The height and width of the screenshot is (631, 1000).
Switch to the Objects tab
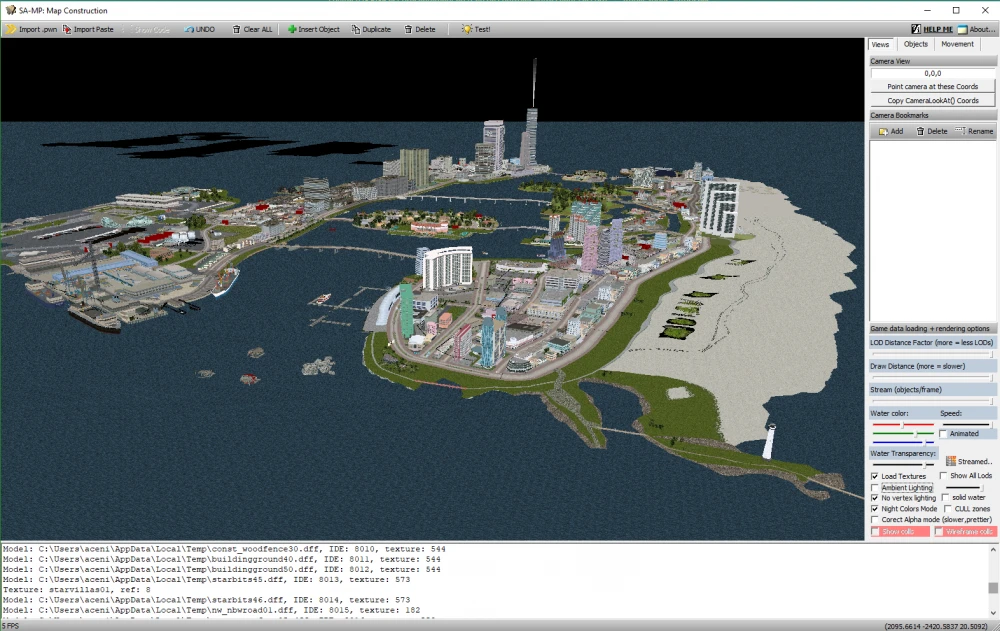[x=916, y=44]
